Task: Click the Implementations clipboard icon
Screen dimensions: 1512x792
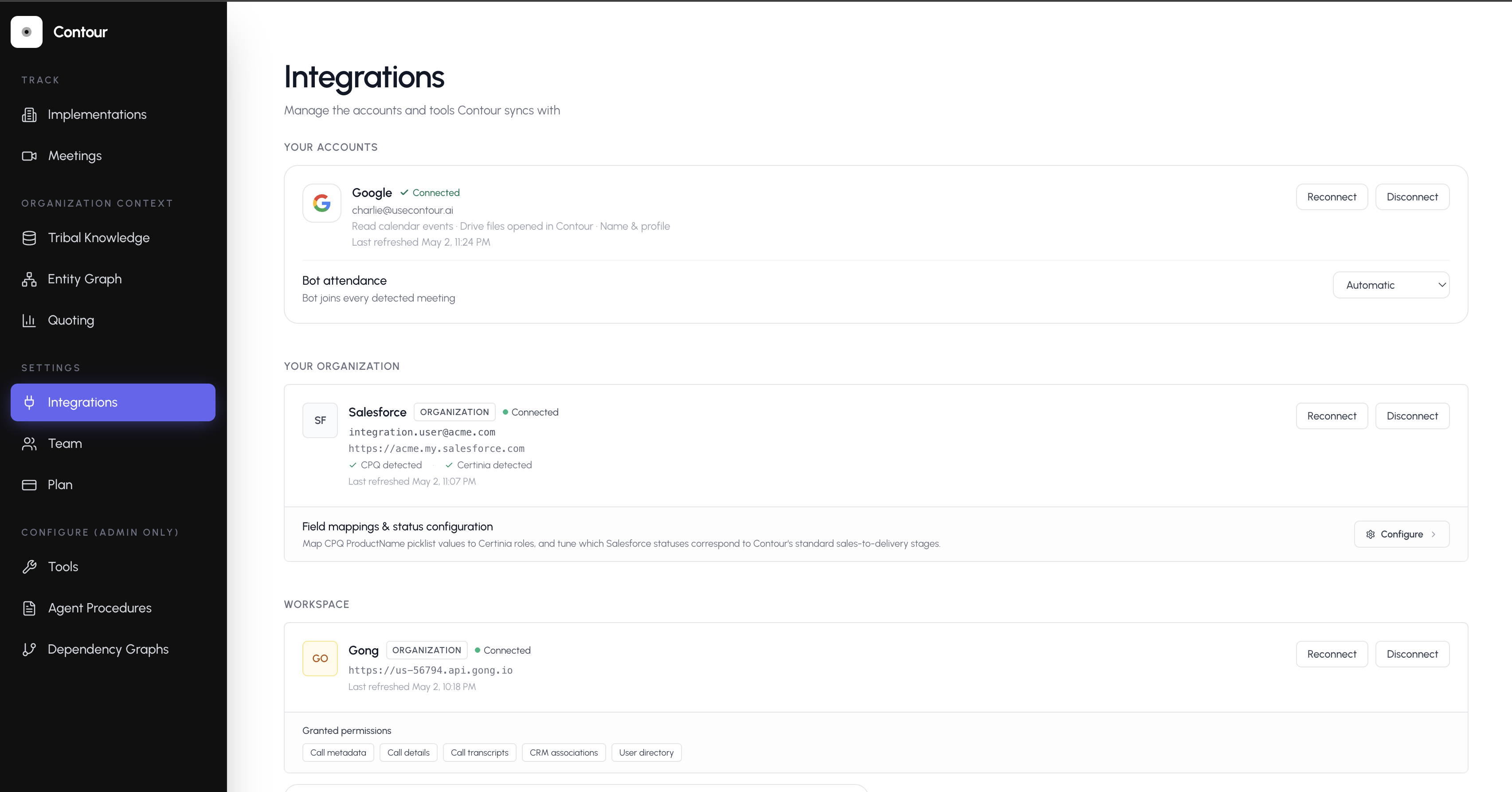Action: coord(29,114)
